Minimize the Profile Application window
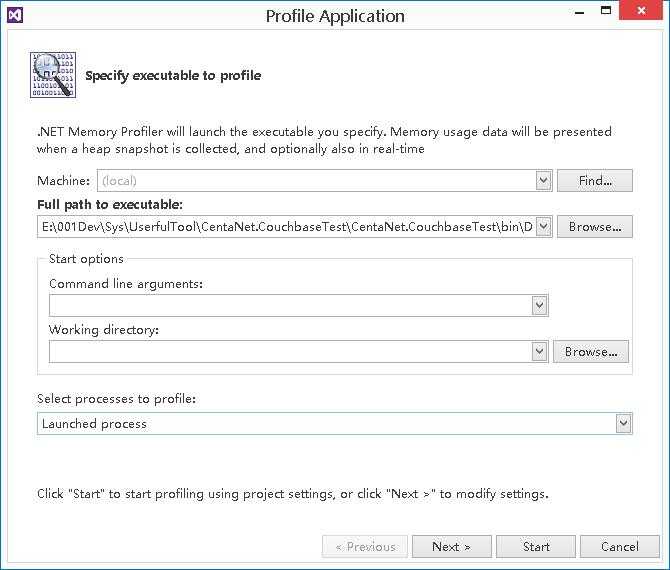Viewport: 670px width, 570px height. (x=578, y=12)
